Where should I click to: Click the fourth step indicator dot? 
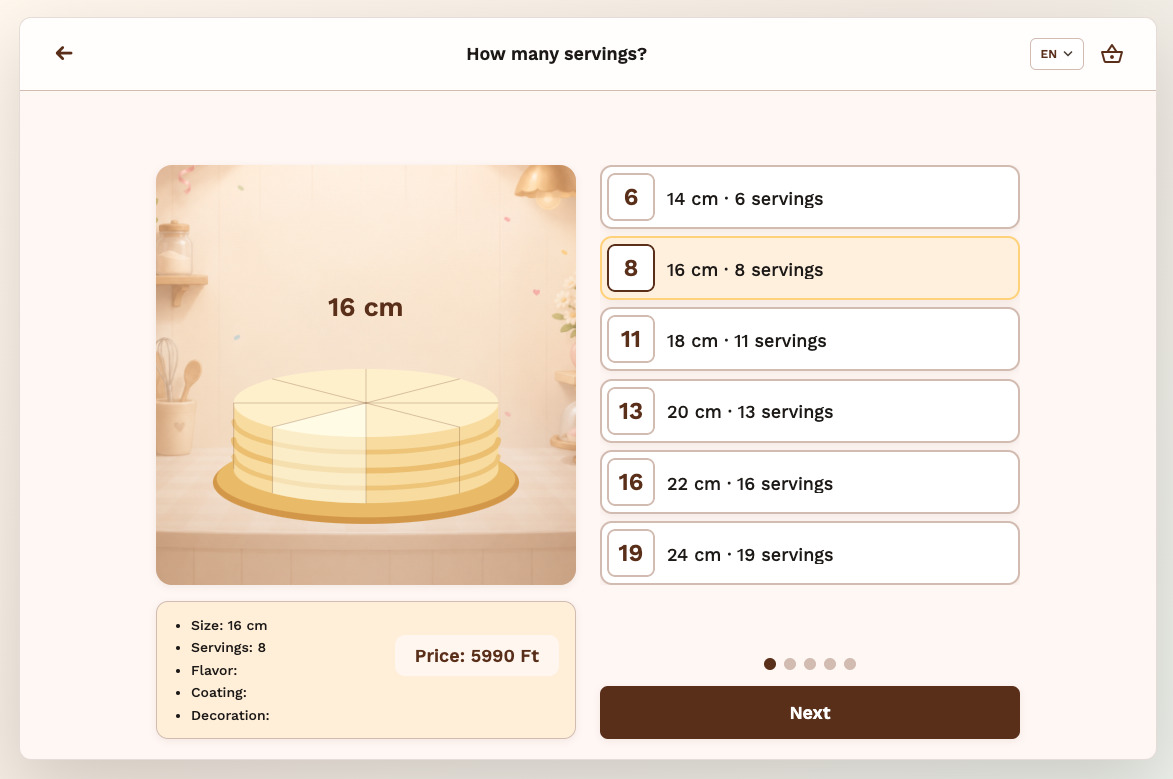830,664
